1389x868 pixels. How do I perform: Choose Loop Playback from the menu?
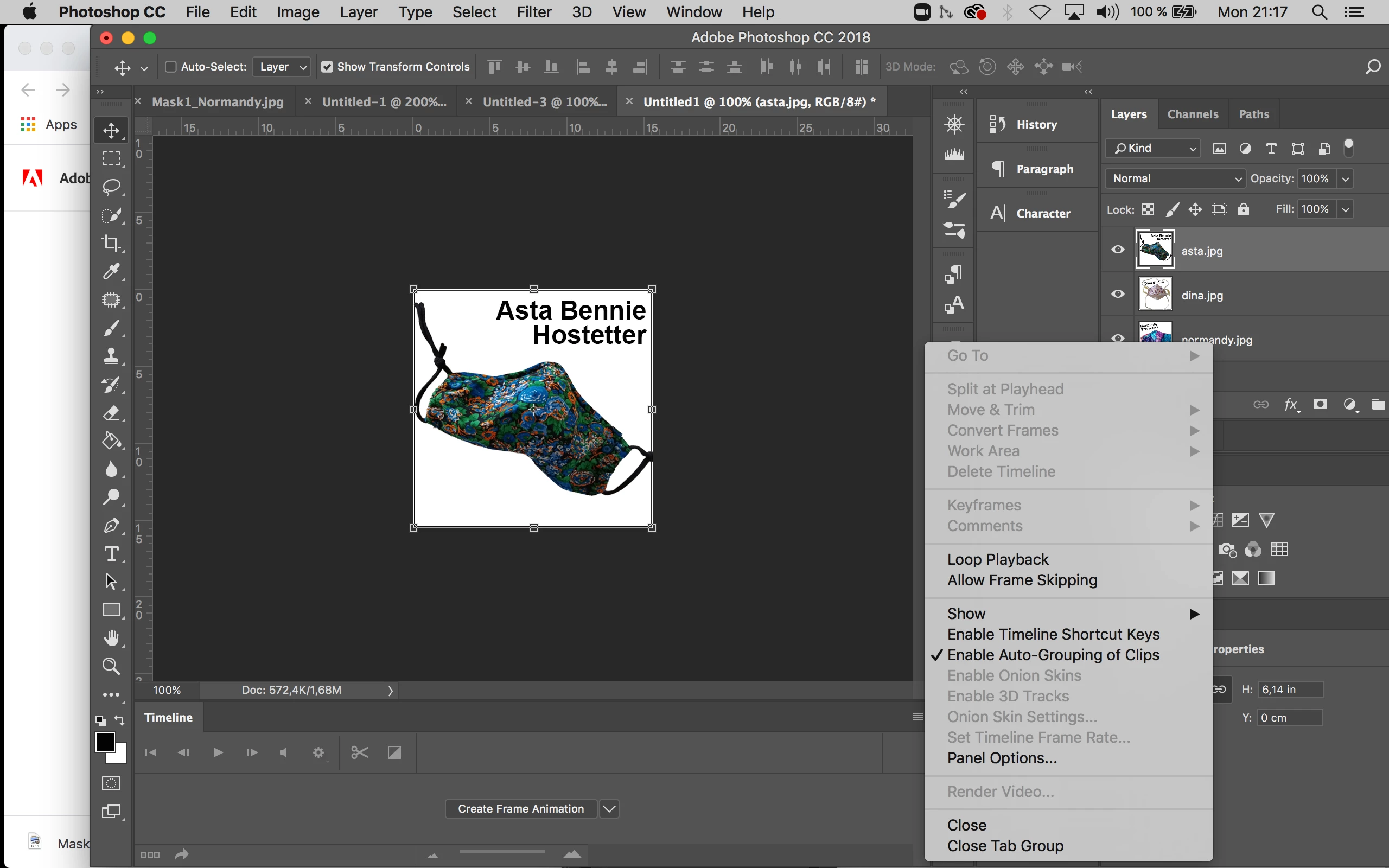coord(998,559)
